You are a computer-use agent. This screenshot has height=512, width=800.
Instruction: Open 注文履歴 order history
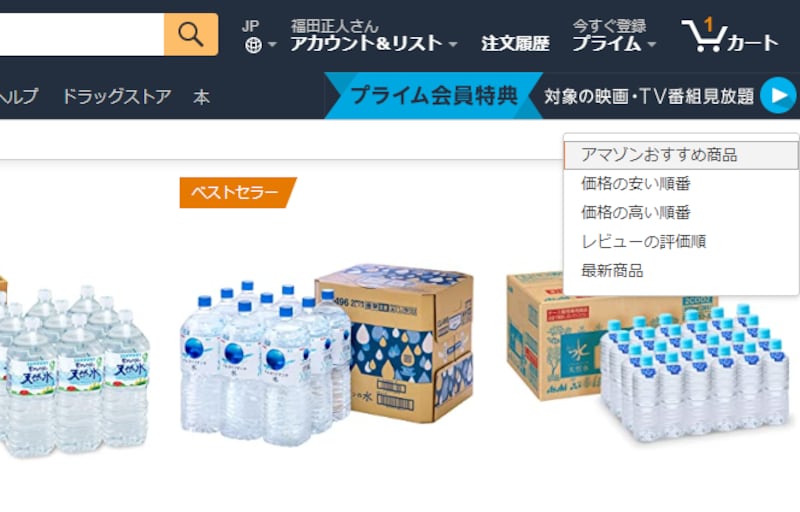(x=515, y=43)
